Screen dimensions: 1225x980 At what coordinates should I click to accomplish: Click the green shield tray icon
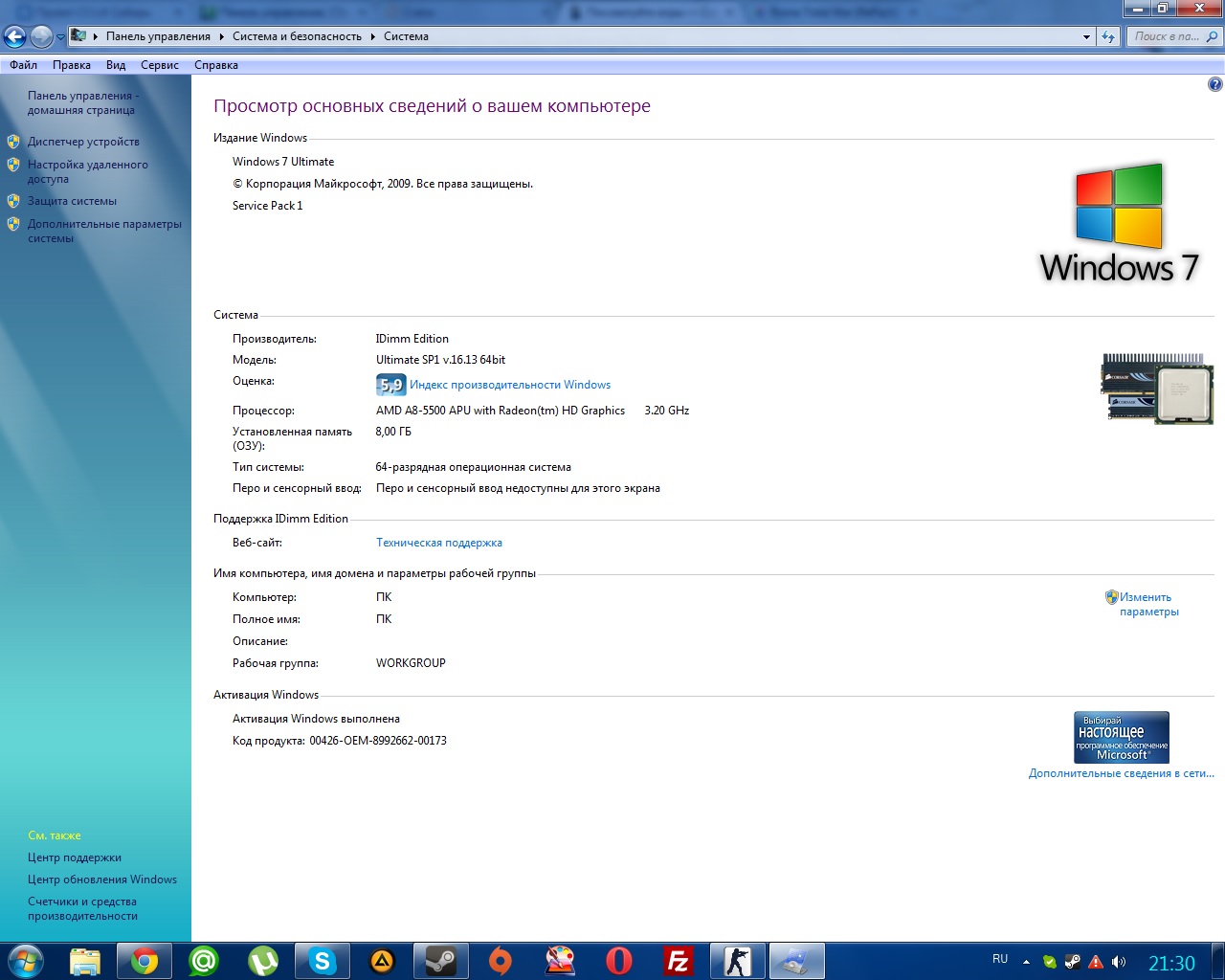(1050, 962)
